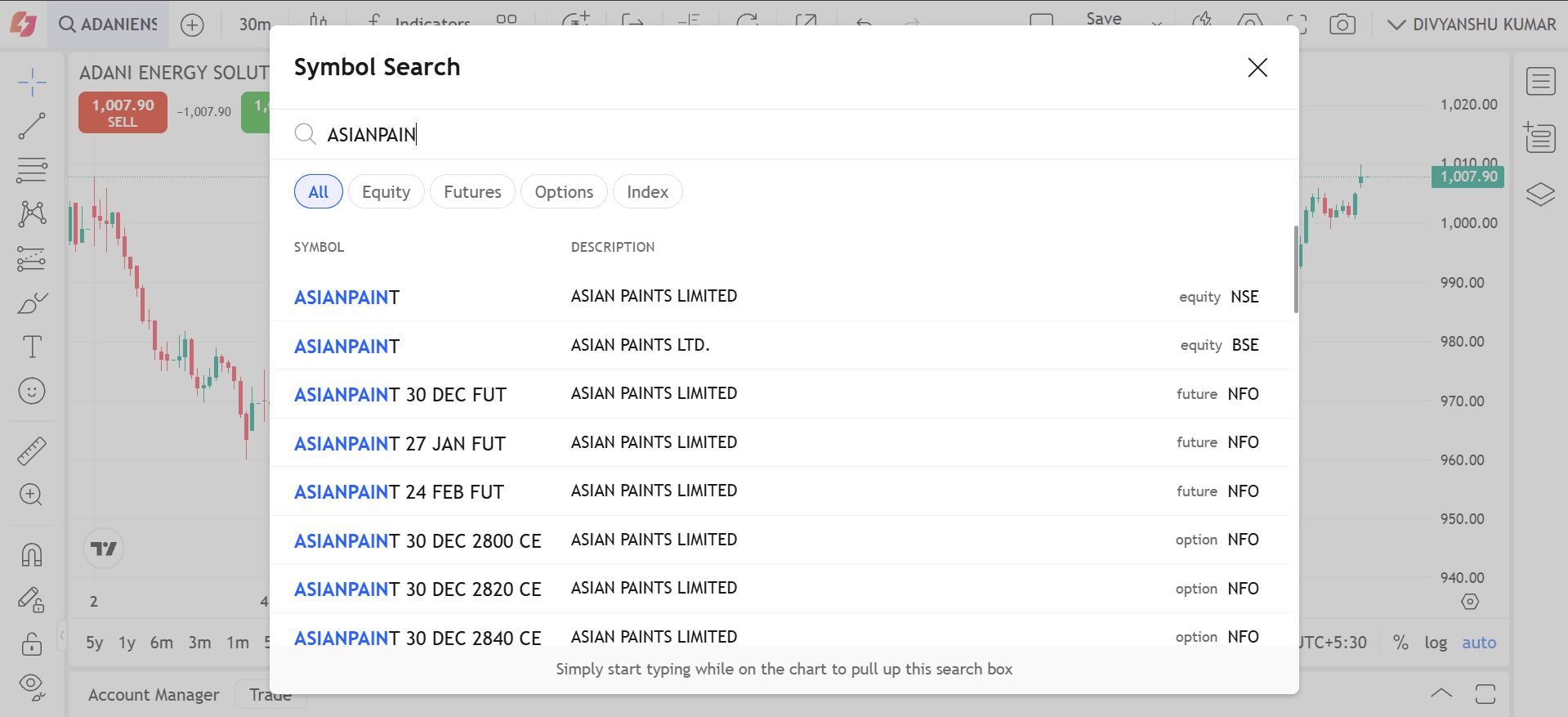Toggle log scale on price axis
Viewport: 1568px width, 717px height.
point(1436,643)
